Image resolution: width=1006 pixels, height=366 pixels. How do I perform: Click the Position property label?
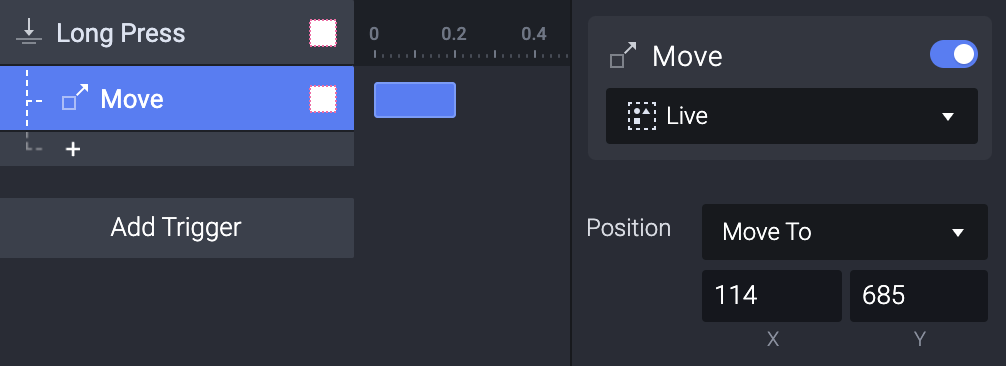pos(629,228)
